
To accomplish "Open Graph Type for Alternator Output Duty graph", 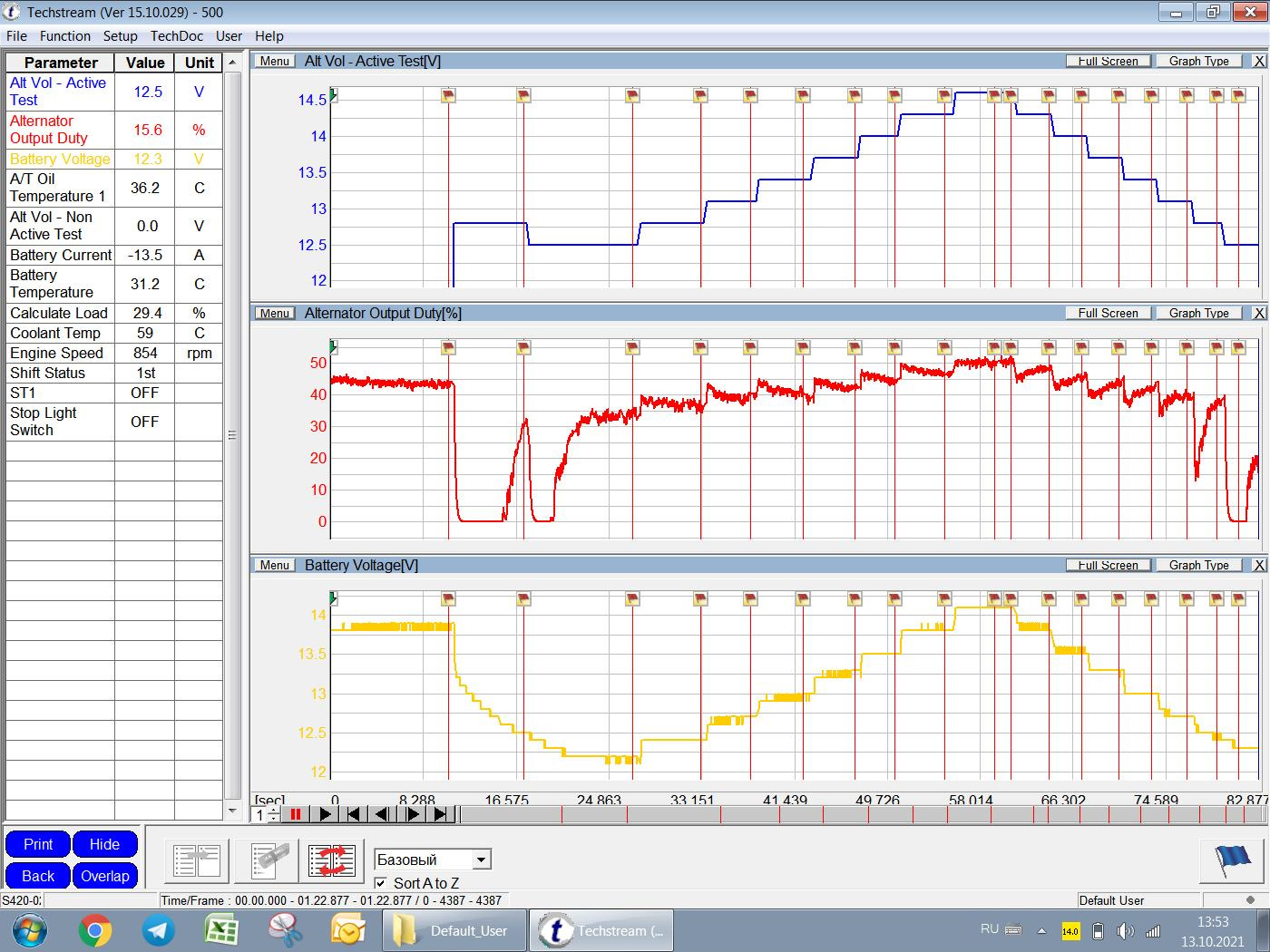I will pyautogui.click(x=1199, y=313).
